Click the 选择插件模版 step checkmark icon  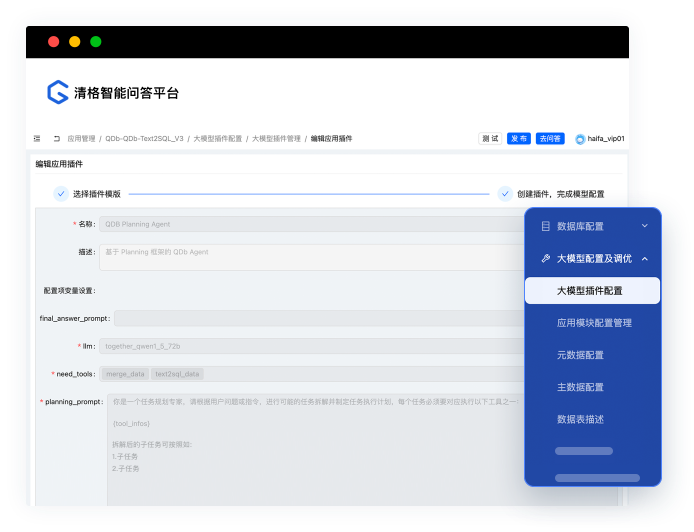click(x=61, y=194)
